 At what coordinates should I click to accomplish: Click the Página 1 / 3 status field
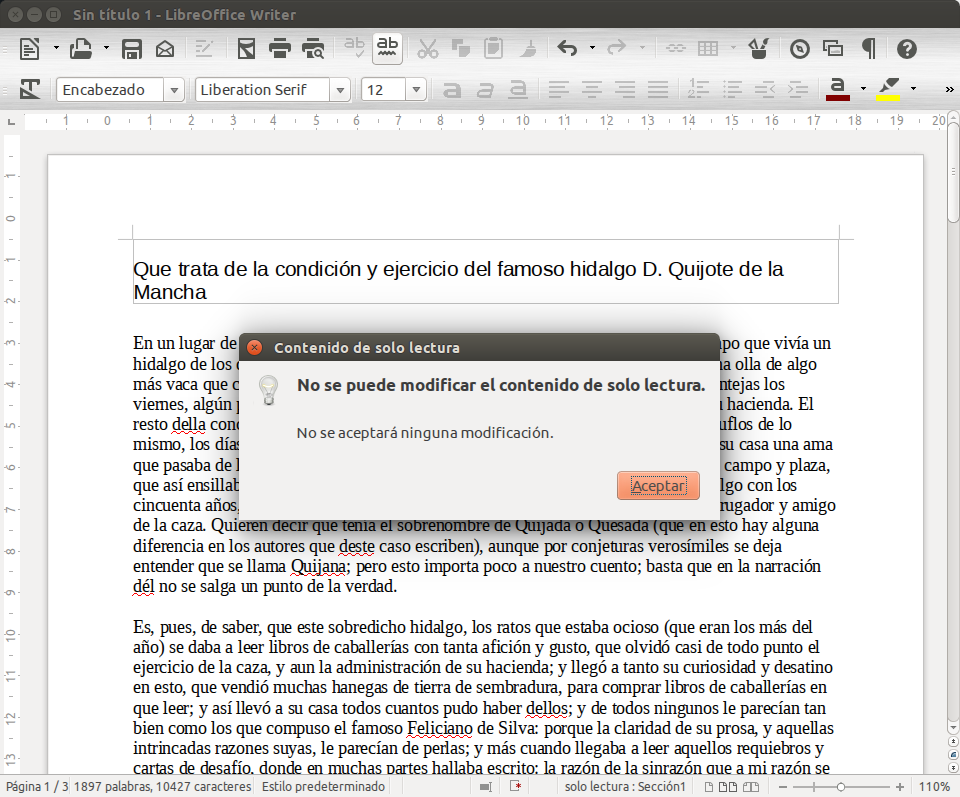(37, 787)
